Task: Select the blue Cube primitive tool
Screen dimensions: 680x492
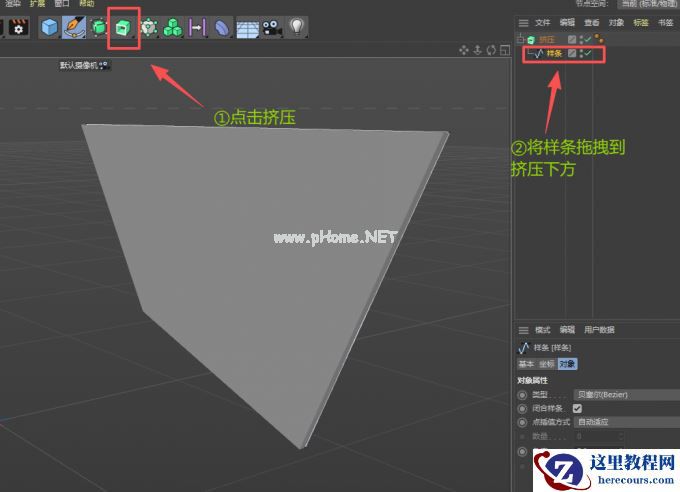Action: (x=49, y=27)
